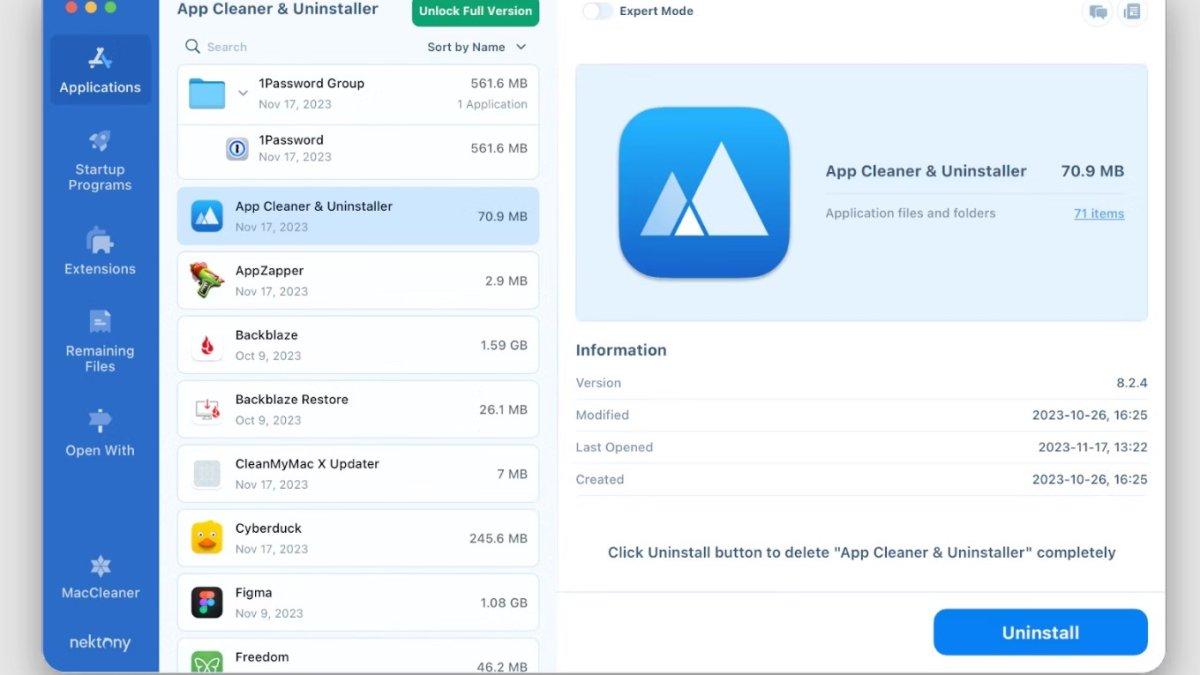The height and width of the screenshot is (675, 1200).
Task: Click the Cyberduck duck icon
Action: point(207,538)
